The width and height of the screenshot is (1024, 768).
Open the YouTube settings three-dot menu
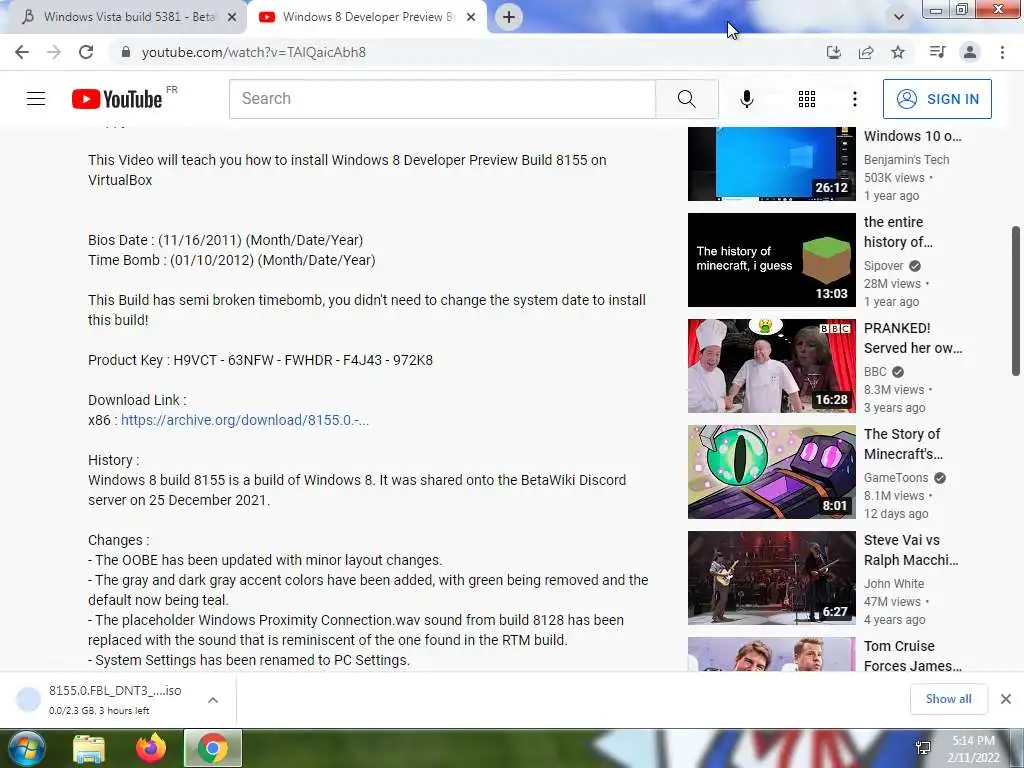855,99
